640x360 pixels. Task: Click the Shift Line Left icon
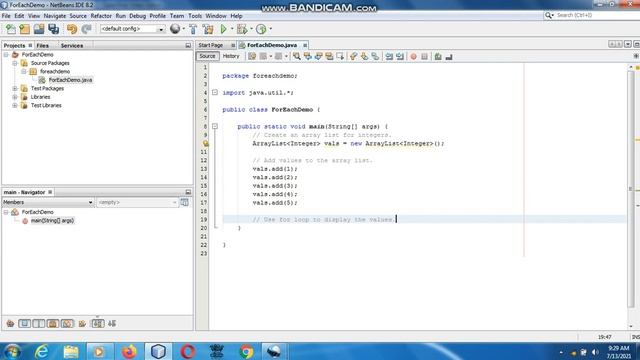click(389, 57)
